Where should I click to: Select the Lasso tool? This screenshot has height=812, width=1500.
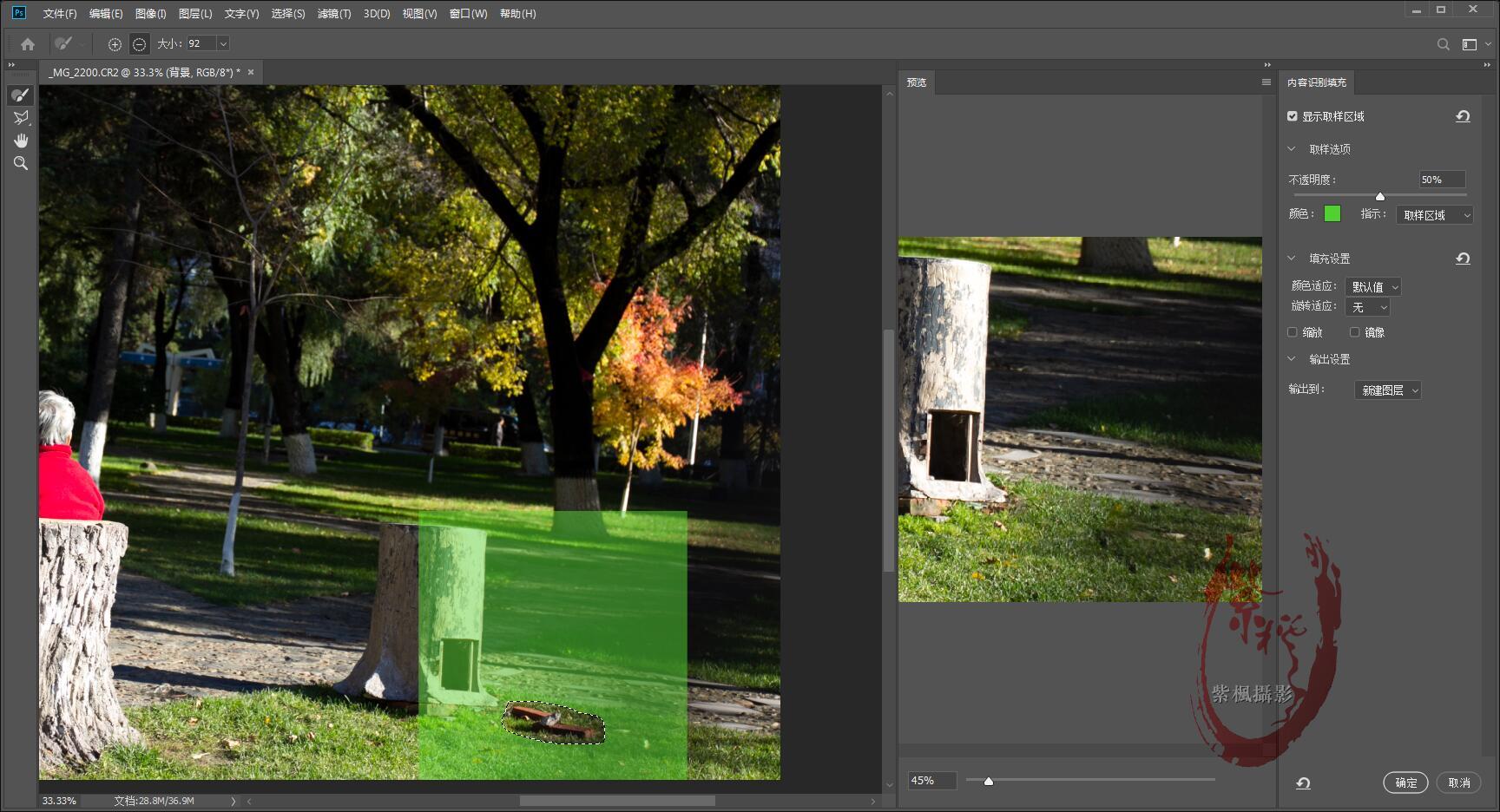click(21, 118)
